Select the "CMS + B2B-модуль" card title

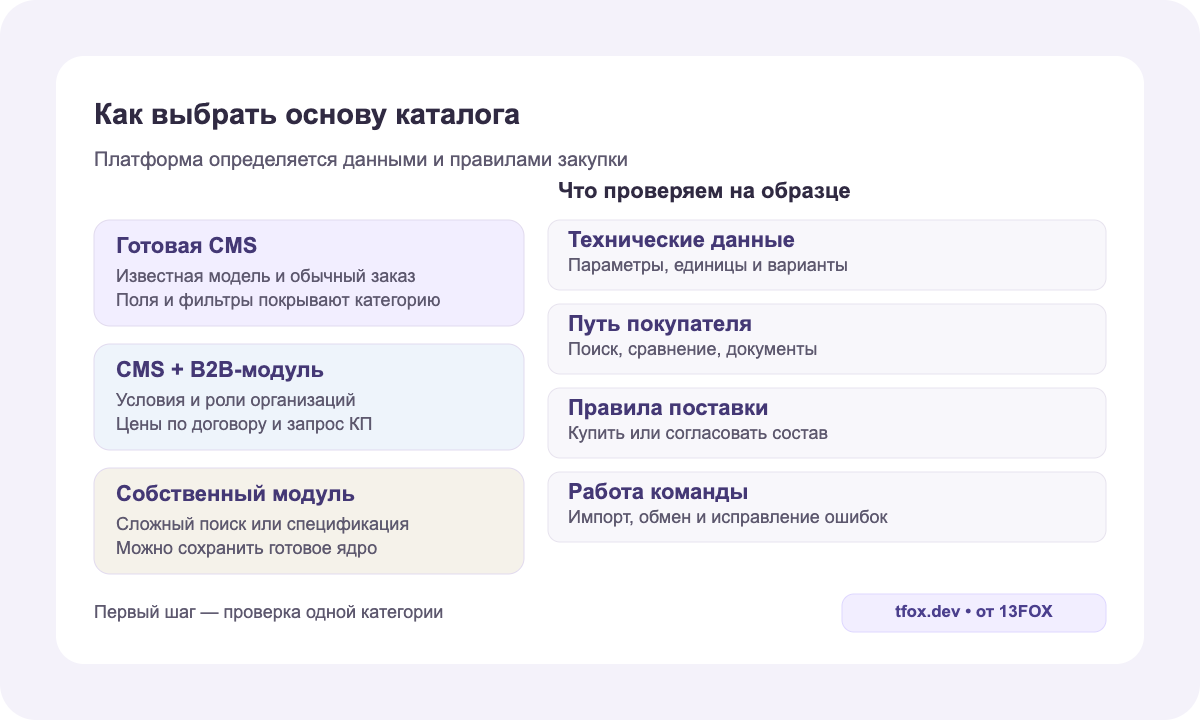coord(220,370)
